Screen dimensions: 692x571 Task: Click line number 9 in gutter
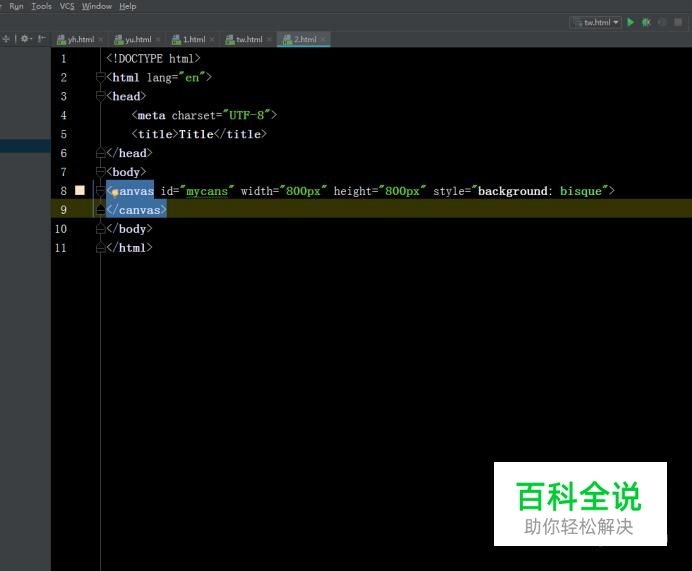click(x=64, y=210)
